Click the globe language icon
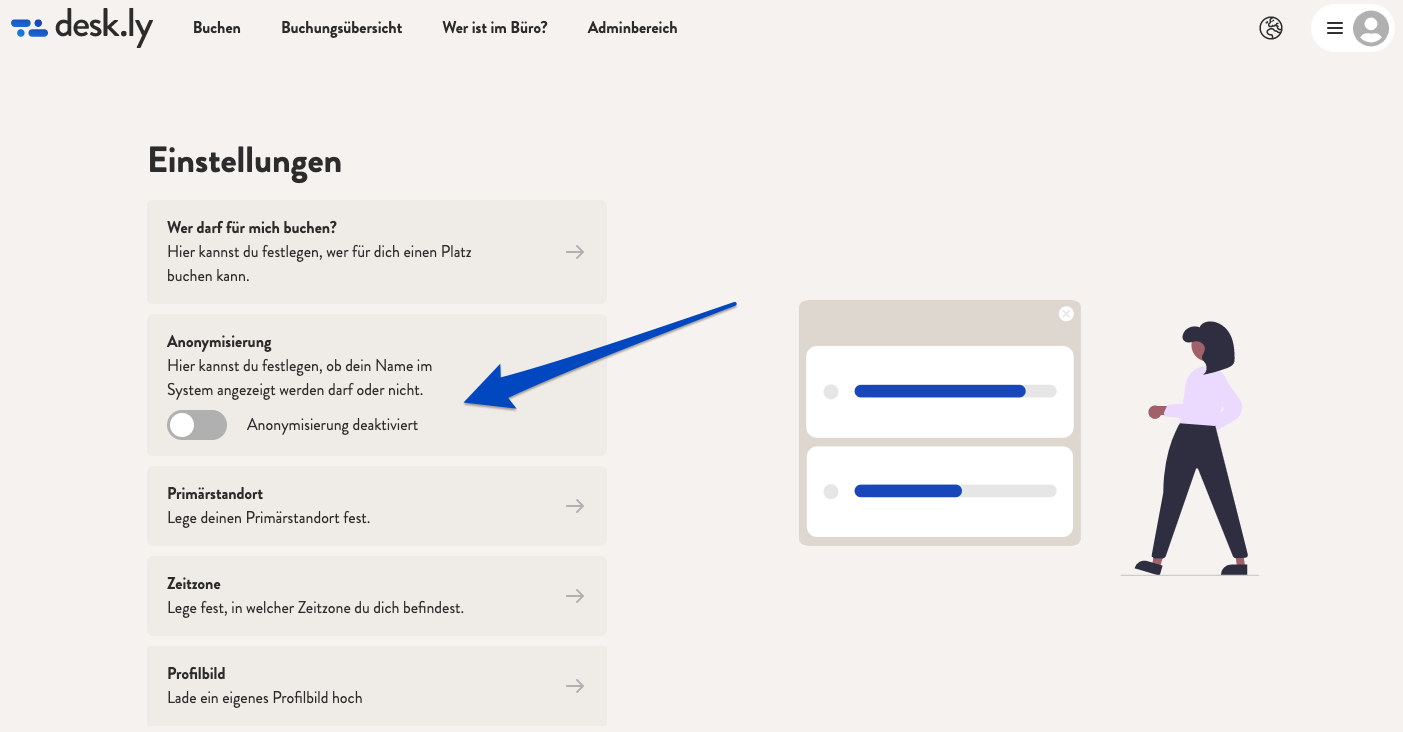 (1271, 28)
